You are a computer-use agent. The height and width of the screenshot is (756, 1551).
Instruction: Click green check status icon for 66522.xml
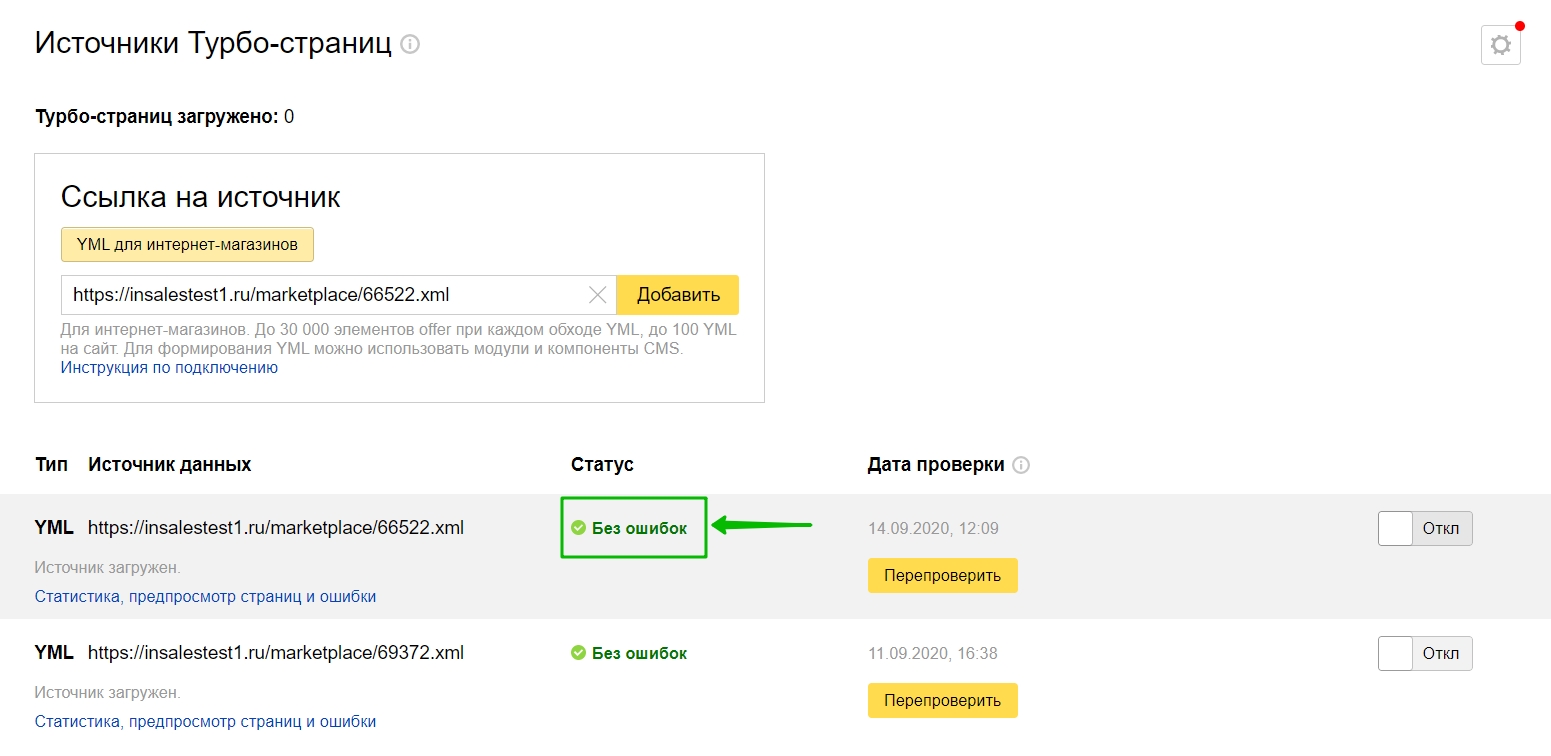(578, 528)
